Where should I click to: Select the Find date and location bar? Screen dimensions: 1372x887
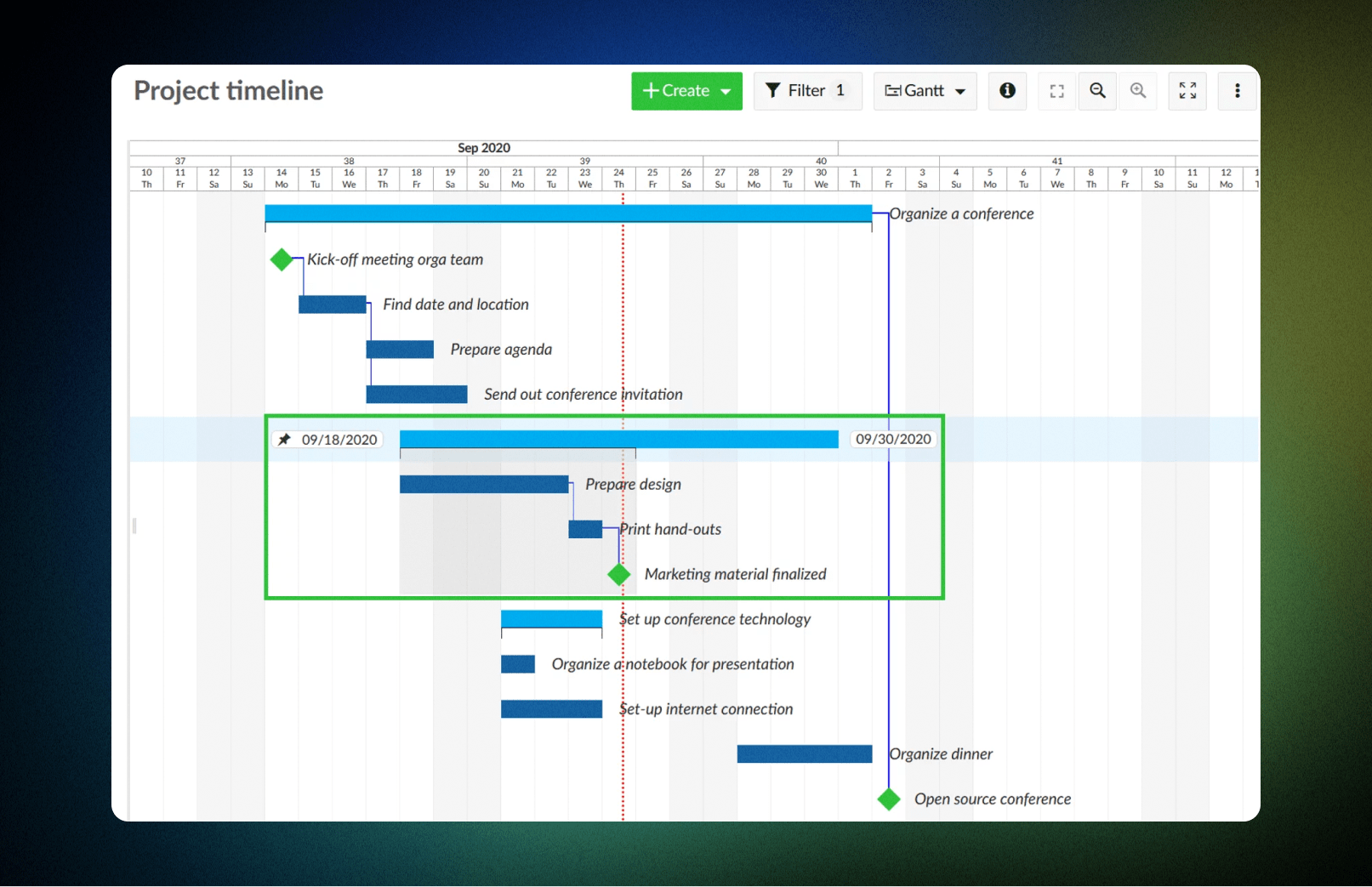point(333,304)
